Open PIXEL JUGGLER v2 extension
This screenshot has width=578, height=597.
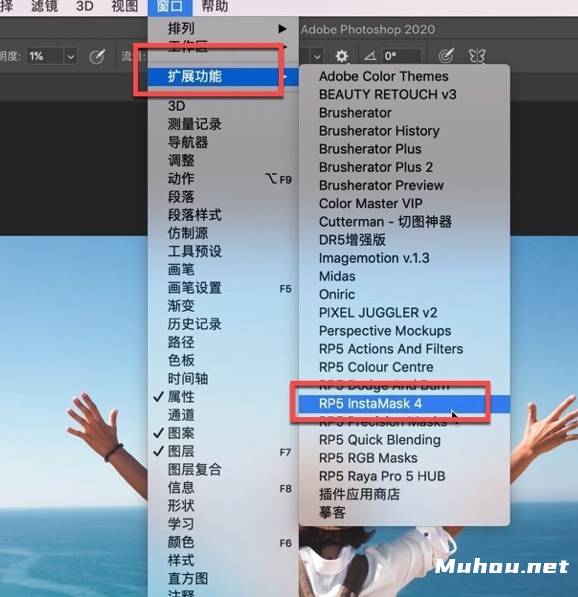point(404,313)
